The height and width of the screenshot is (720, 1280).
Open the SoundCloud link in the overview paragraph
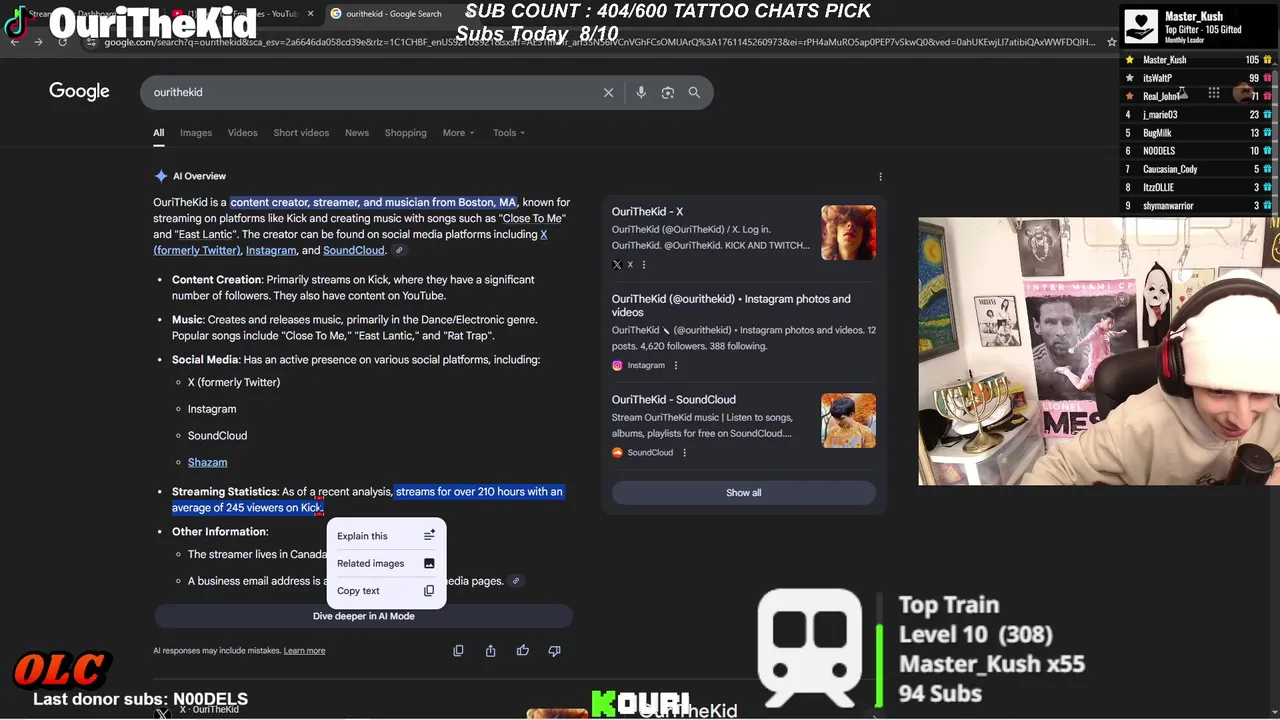354,250
